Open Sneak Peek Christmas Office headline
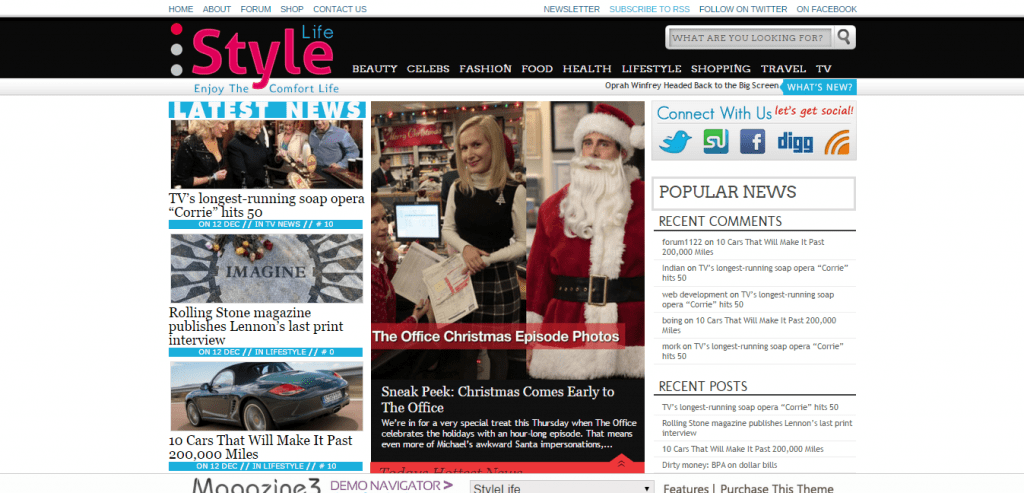Viewport: 1024px width, 493px height. pyautogui.click(x=498, y=400)
